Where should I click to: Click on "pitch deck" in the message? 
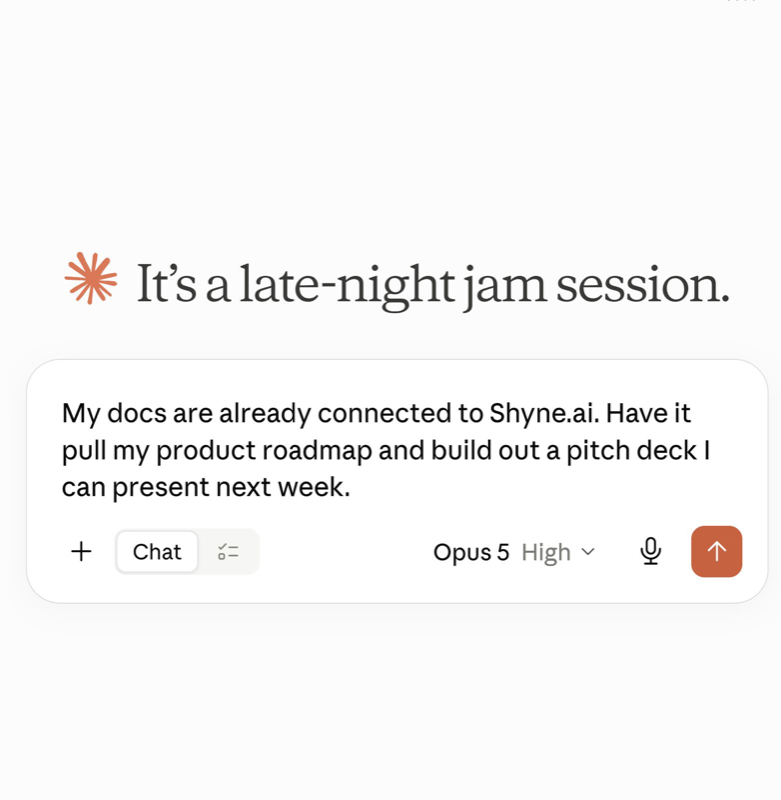pos(631,451)
